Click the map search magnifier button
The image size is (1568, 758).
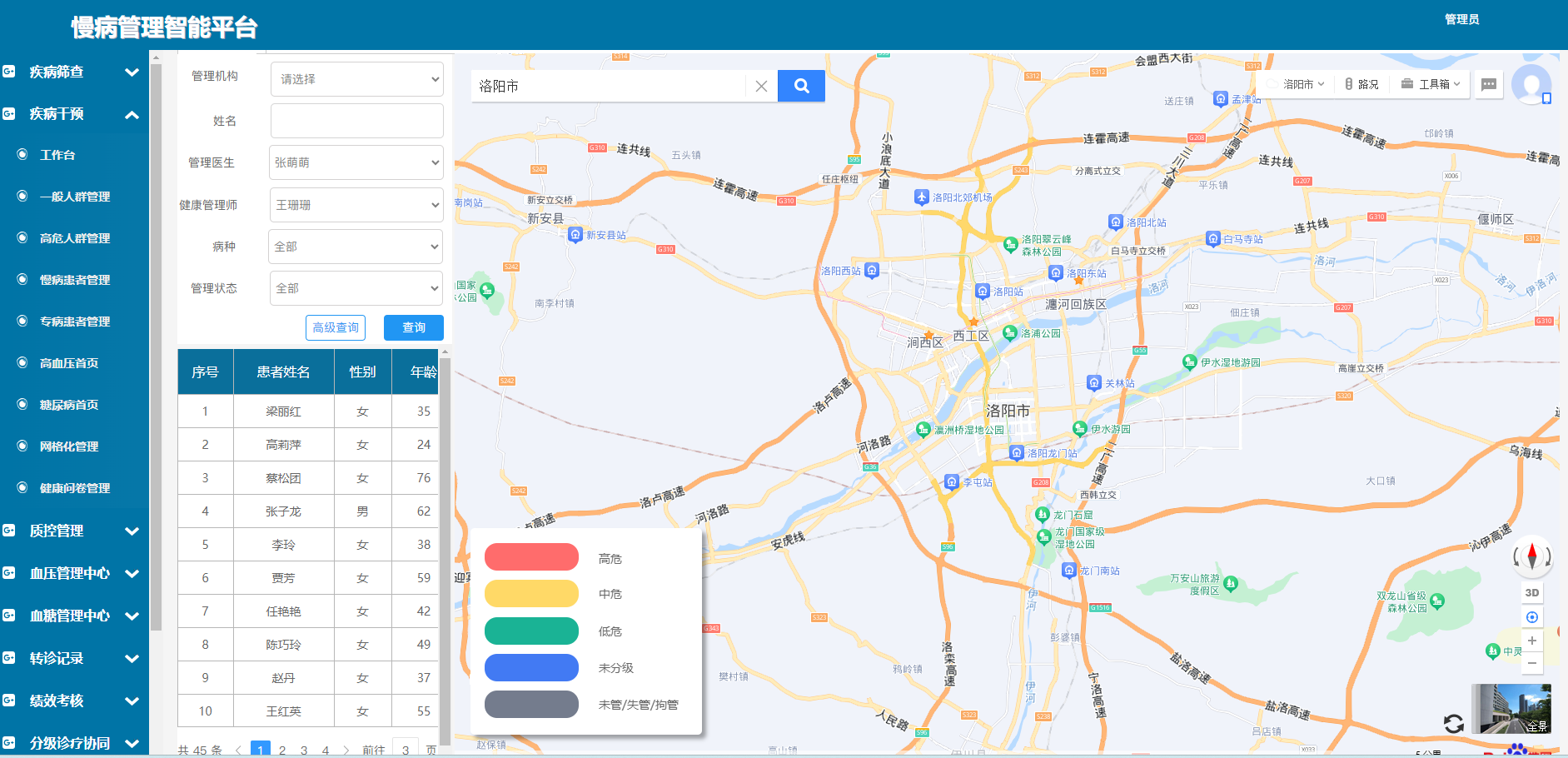pyautogui.click(x=801, y=86)
